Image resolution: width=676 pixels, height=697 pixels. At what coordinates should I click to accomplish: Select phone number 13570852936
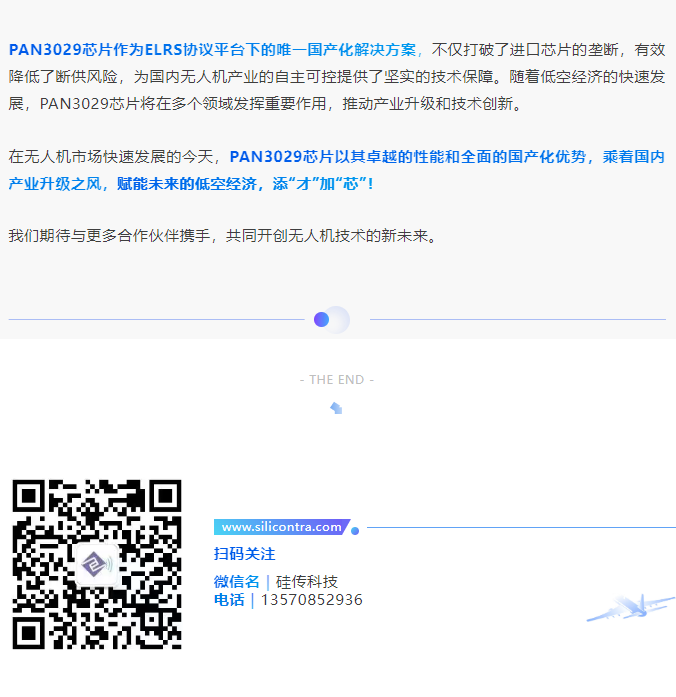pyautogui.click(x=312, y=600)
